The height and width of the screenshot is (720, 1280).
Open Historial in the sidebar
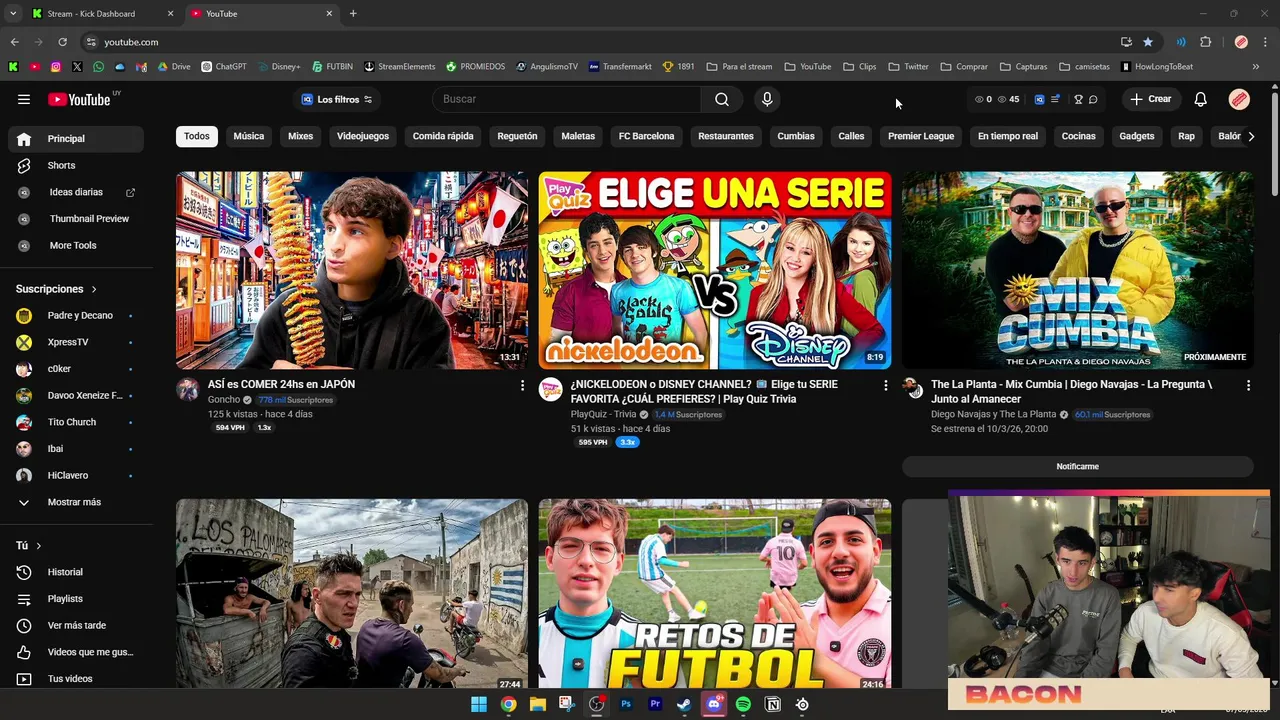(x=76, y=572)
